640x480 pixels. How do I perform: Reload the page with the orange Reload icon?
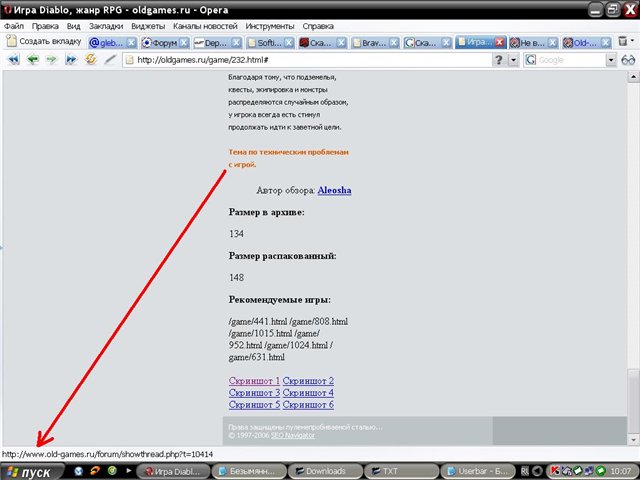point(91,59)
